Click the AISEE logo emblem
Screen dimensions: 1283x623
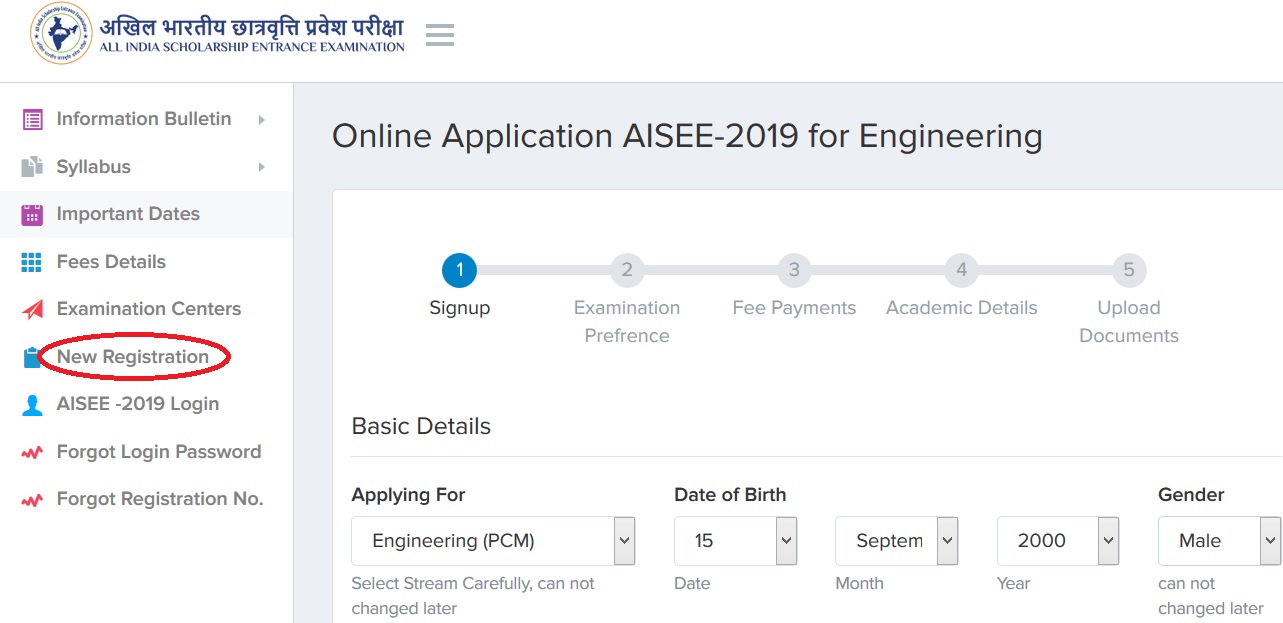click(61, 33)
